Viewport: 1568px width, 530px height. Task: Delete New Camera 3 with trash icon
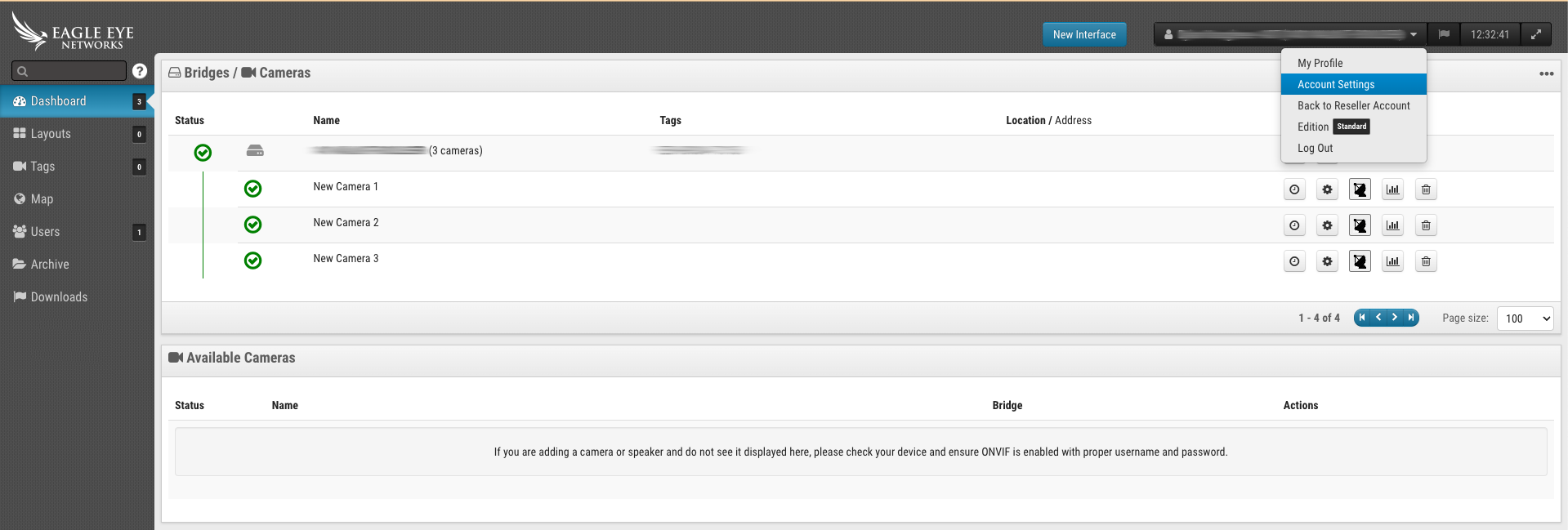tap(1426, 261)
